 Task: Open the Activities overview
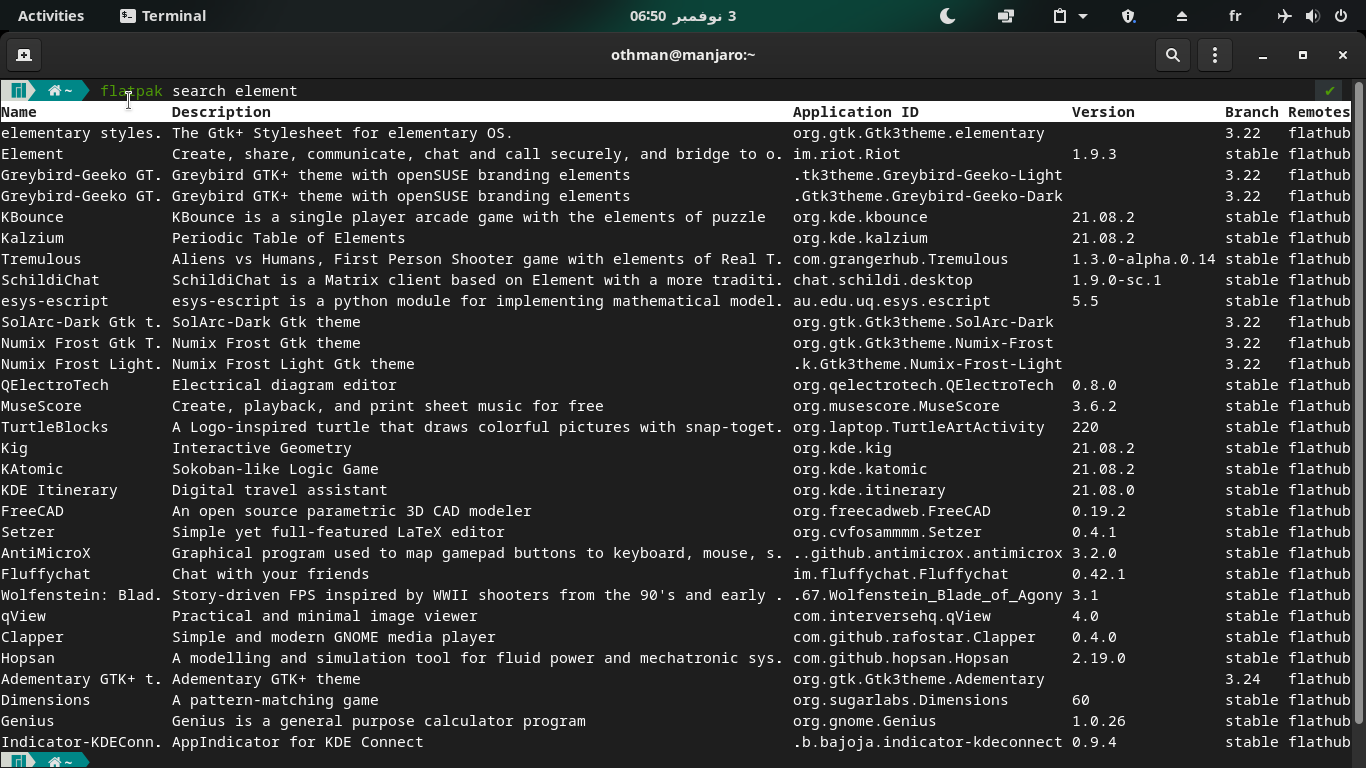point(51,16)
